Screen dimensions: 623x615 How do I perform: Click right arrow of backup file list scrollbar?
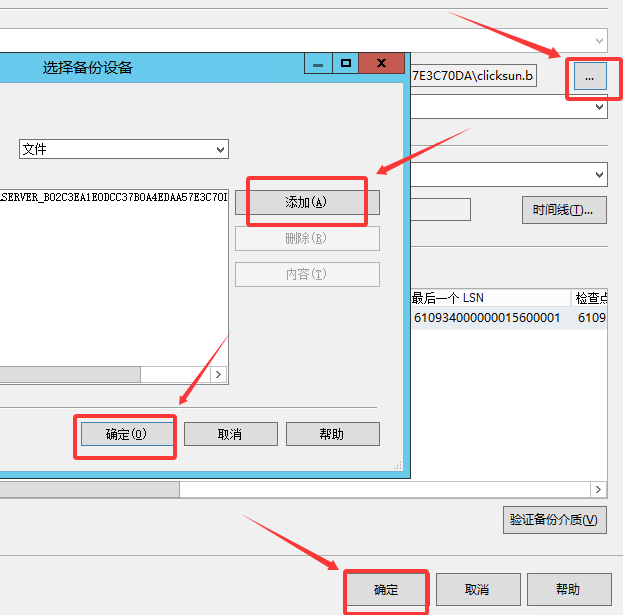[x=219, y=374]
